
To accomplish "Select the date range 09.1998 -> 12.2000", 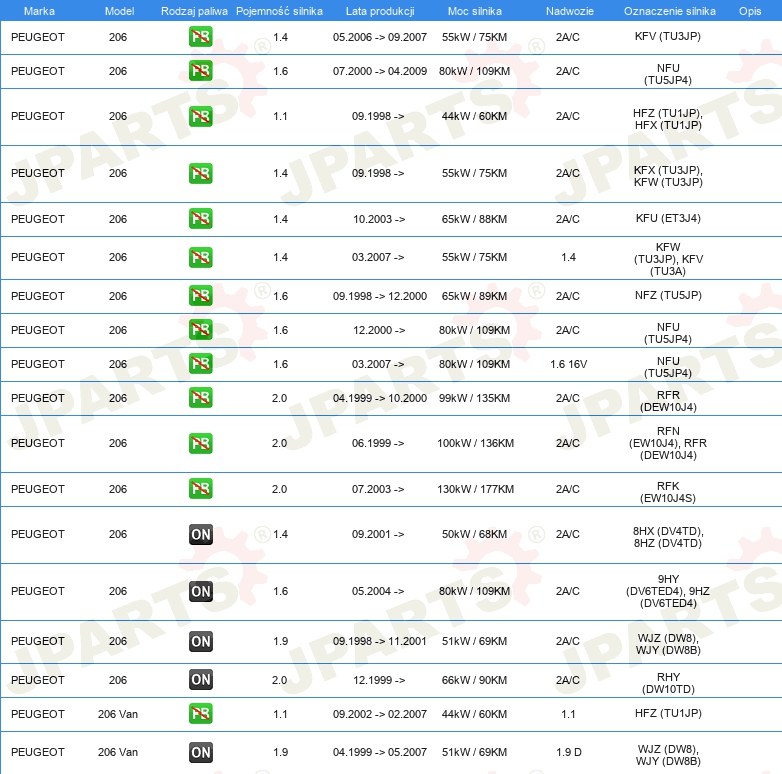I will point(380,296).
